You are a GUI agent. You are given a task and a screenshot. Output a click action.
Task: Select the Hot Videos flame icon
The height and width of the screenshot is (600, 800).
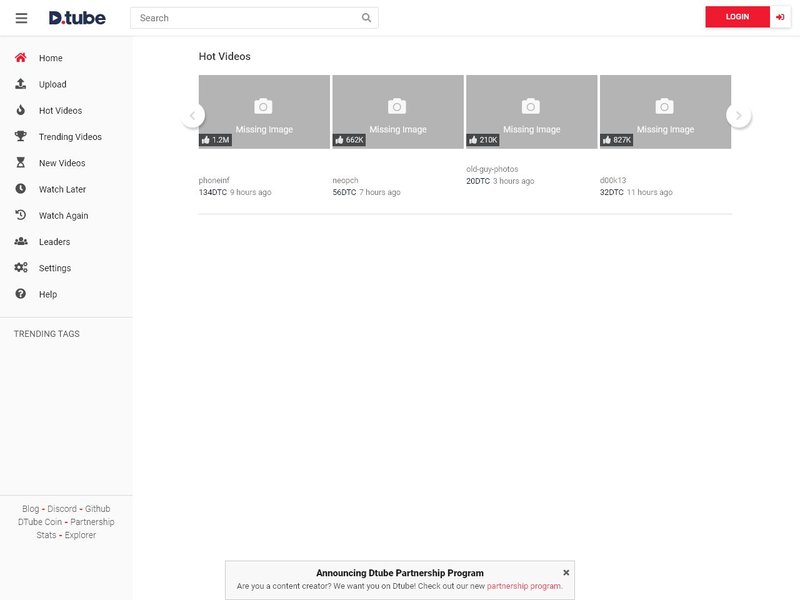coord(21,110)
